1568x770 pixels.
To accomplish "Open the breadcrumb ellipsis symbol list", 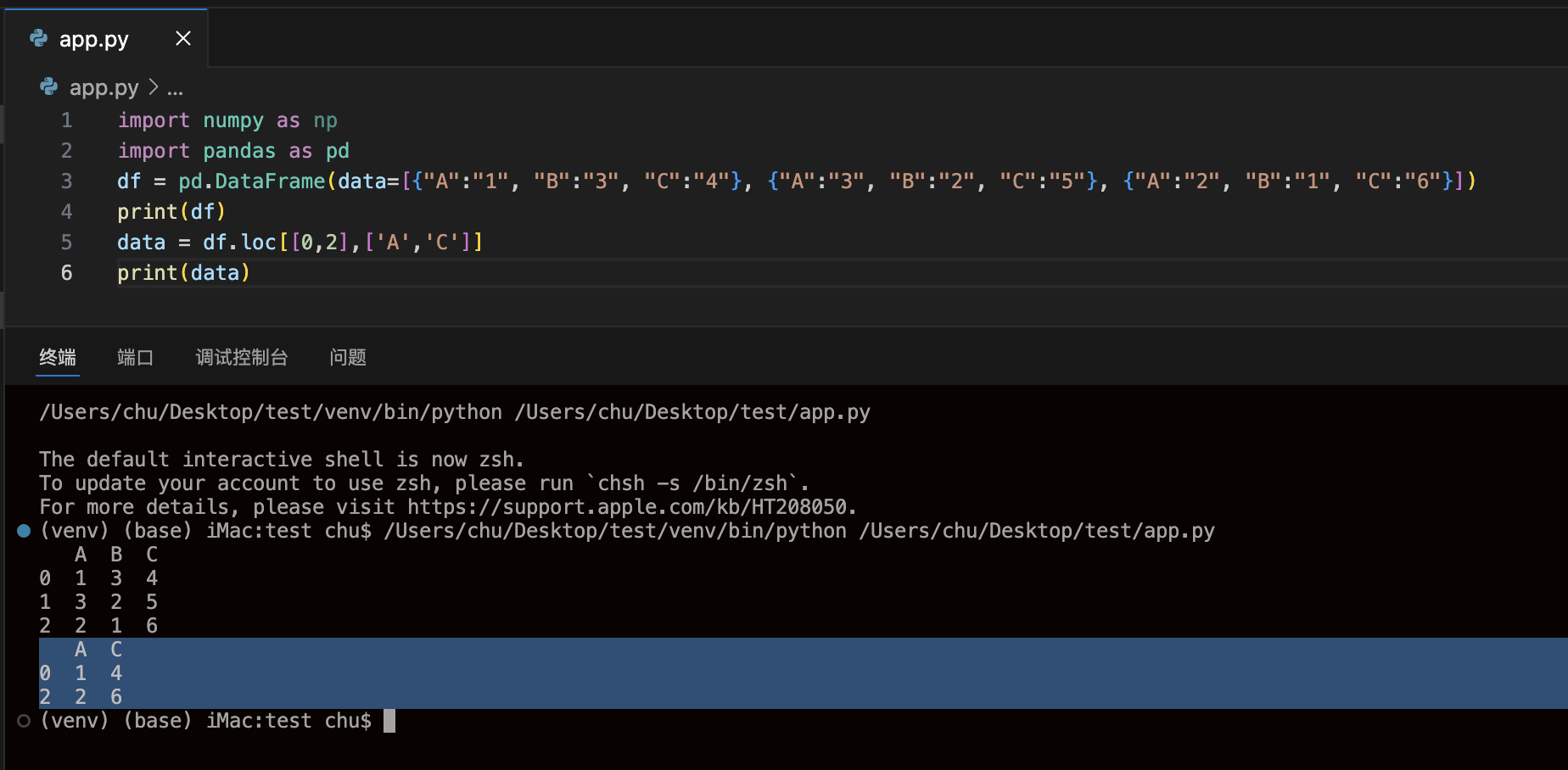I will tap(175, 88).
